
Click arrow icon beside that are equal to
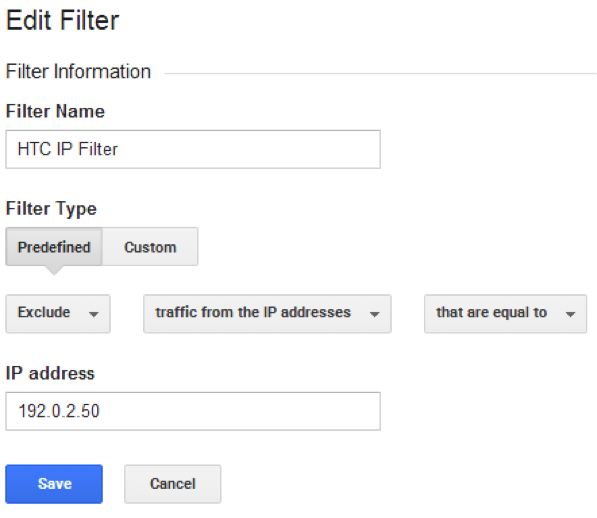570,314
